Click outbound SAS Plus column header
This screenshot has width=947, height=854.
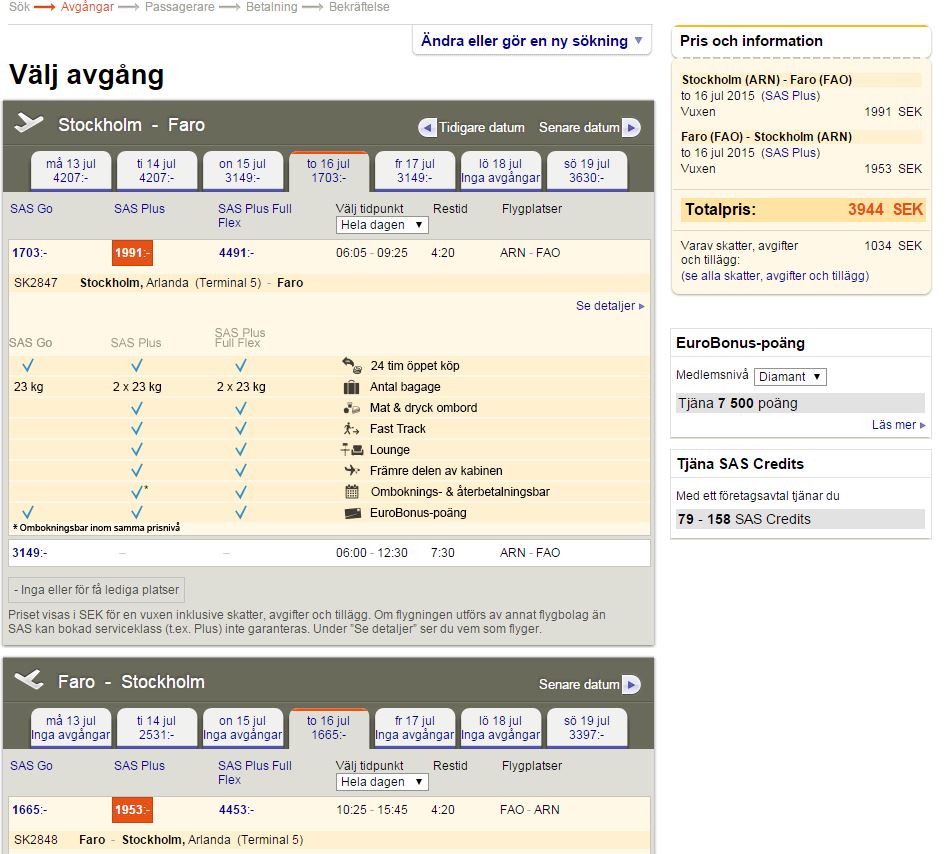click(140, 209)
